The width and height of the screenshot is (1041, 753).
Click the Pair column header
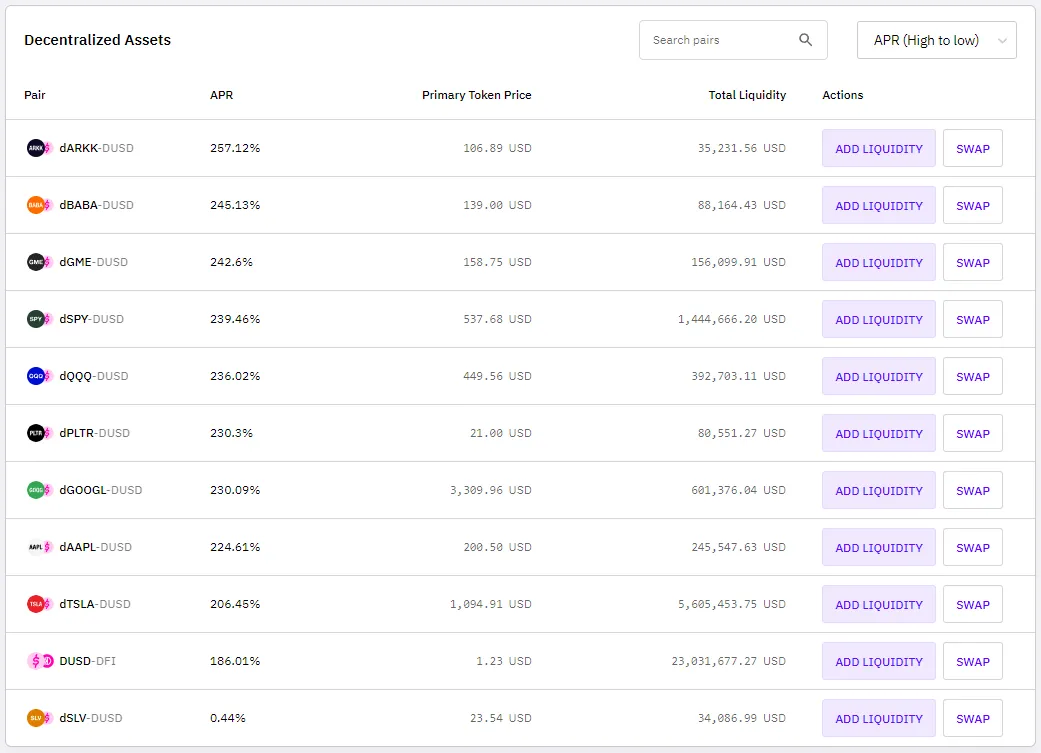point(35,95)
